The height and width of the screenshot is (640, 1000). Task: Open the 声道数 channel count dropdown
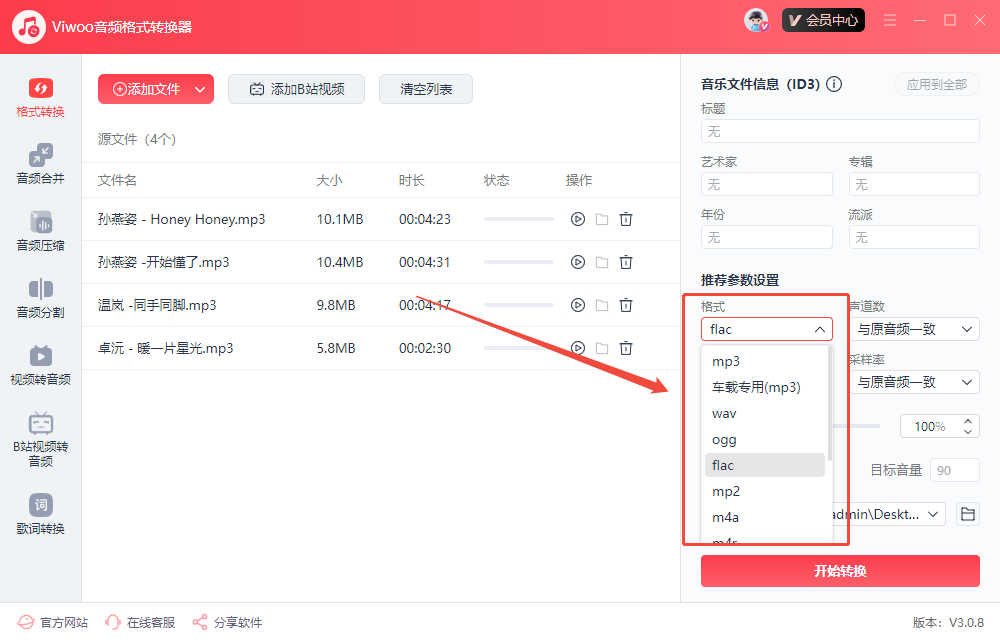(x=913, y=329)
